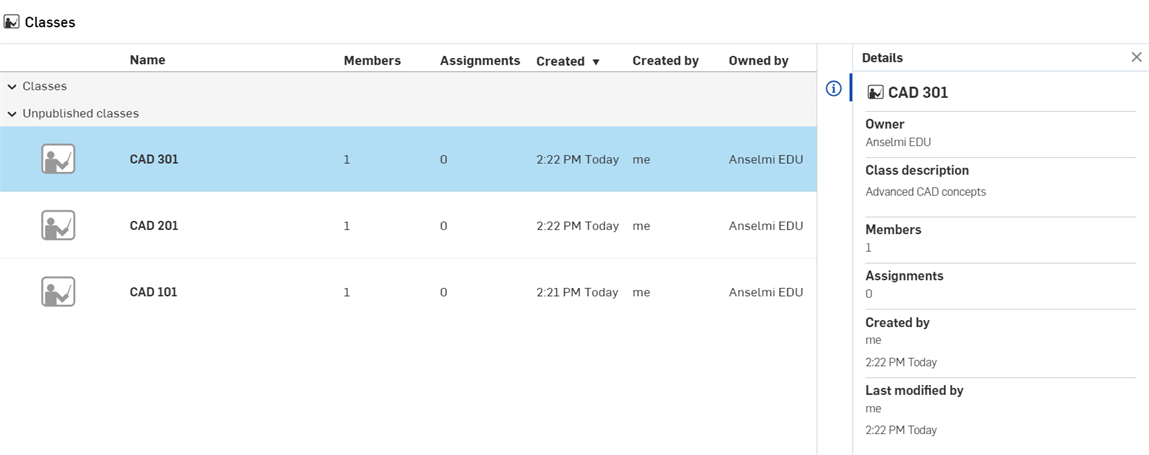Sort by Assignments column header
1149x455 pixels.
tap(480, 61)
